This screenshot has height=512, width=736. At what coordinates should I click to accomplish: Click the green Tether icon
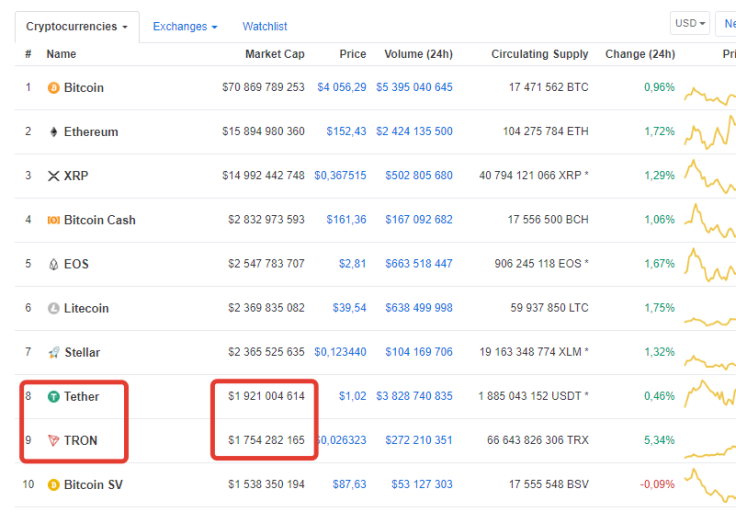coord(54,397)
